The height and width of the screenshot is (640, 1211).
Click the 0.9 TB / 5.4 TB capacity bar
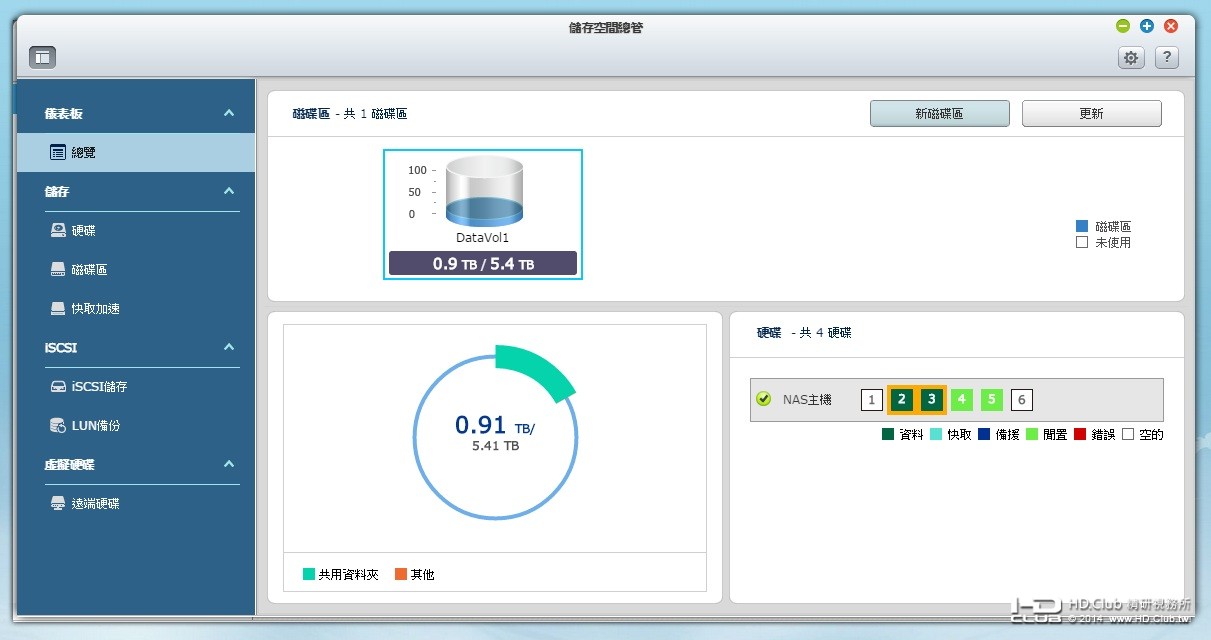click(483, 263)
